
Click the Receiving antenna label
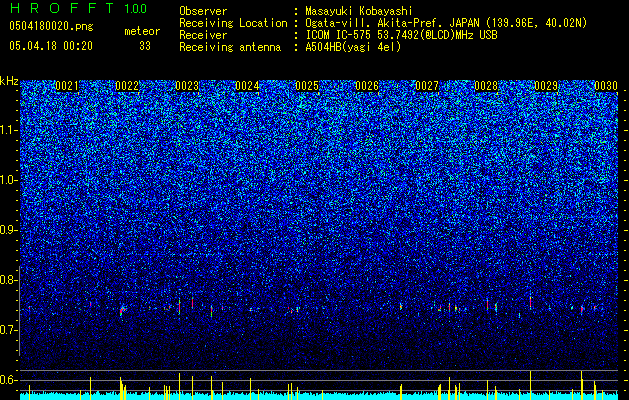click(x=230, y=47)
